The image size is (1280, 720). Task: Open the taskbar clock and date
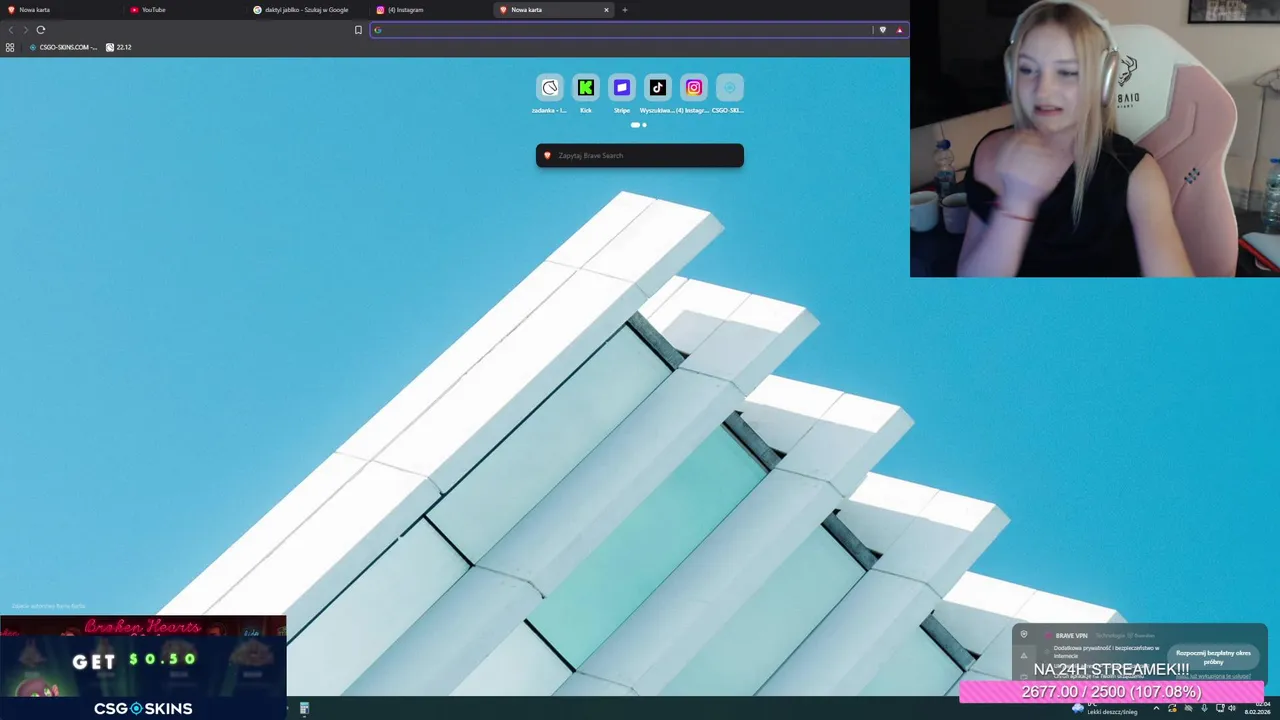[x=1257, y=708]
